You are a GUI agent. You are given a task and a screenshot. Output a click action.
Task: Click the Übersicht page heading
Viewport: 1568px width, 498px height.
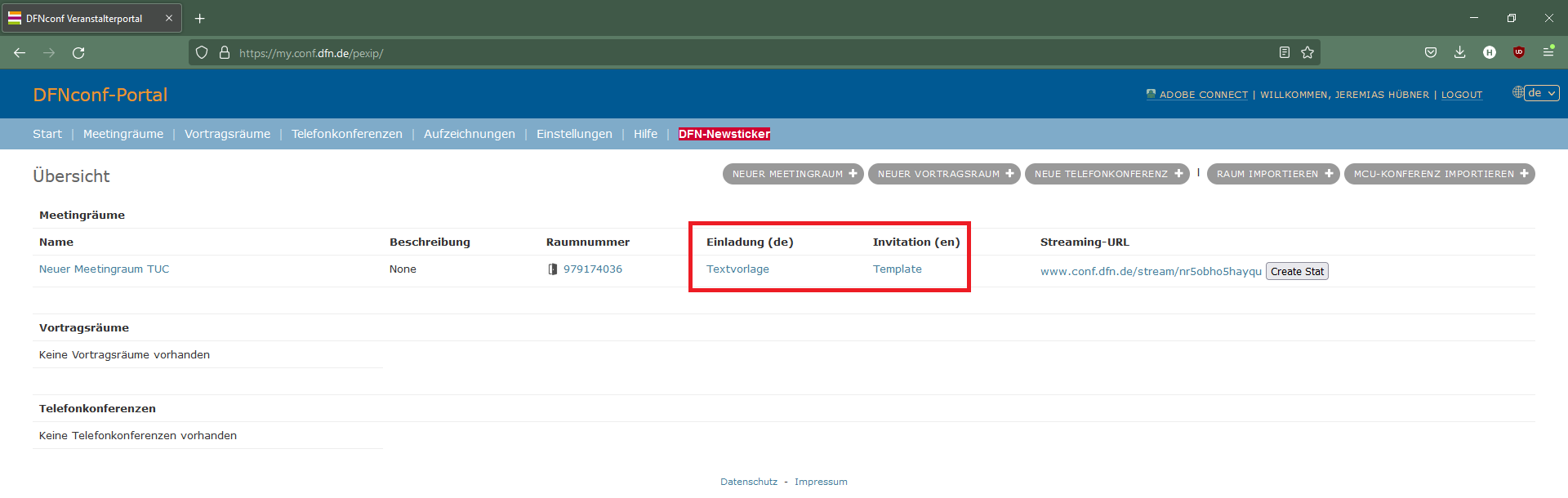point(71,176)
